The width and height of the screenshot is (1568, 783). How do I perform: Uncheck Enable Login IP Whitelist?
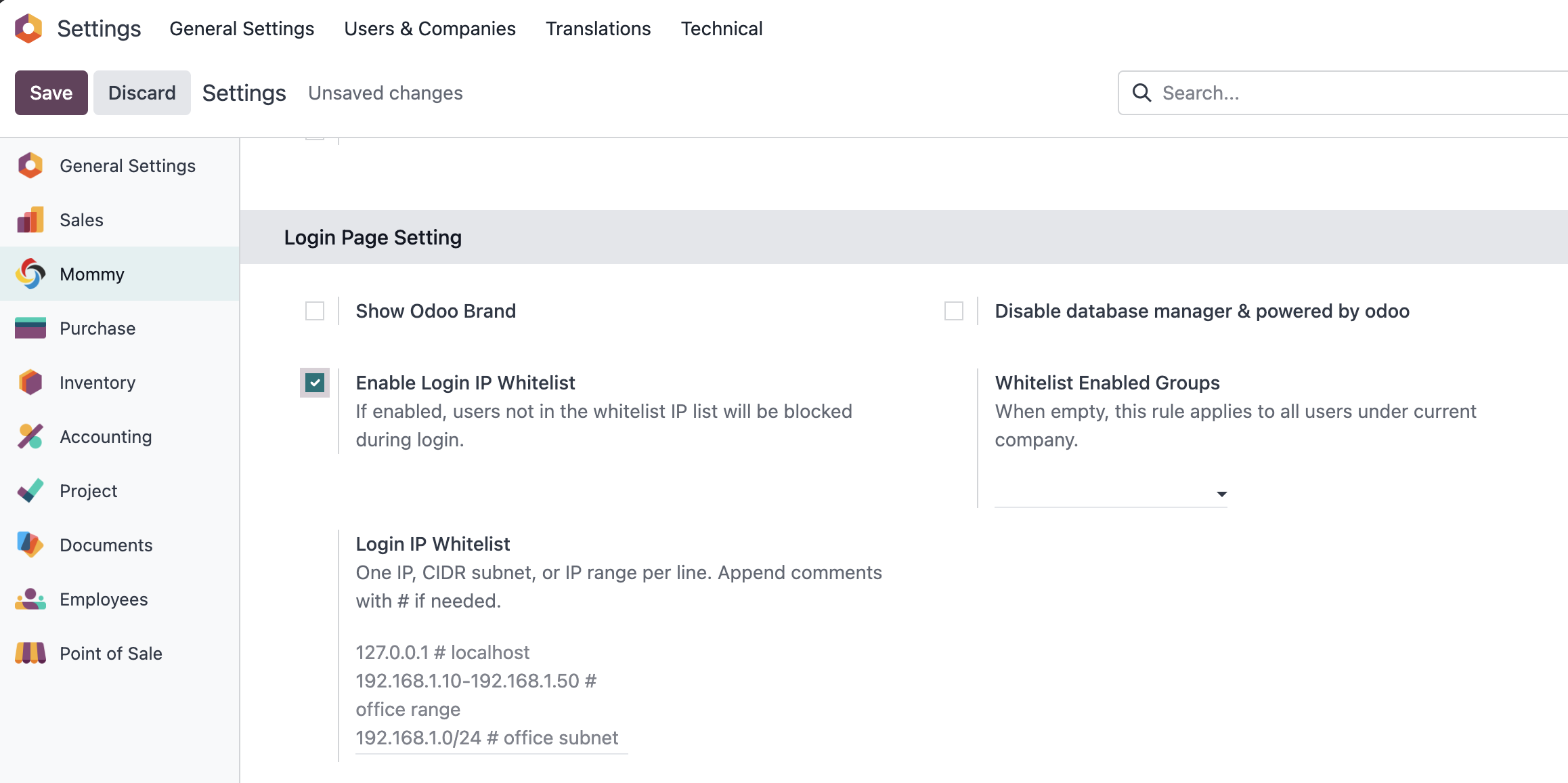pyautogui.click(x=315, y=383)
